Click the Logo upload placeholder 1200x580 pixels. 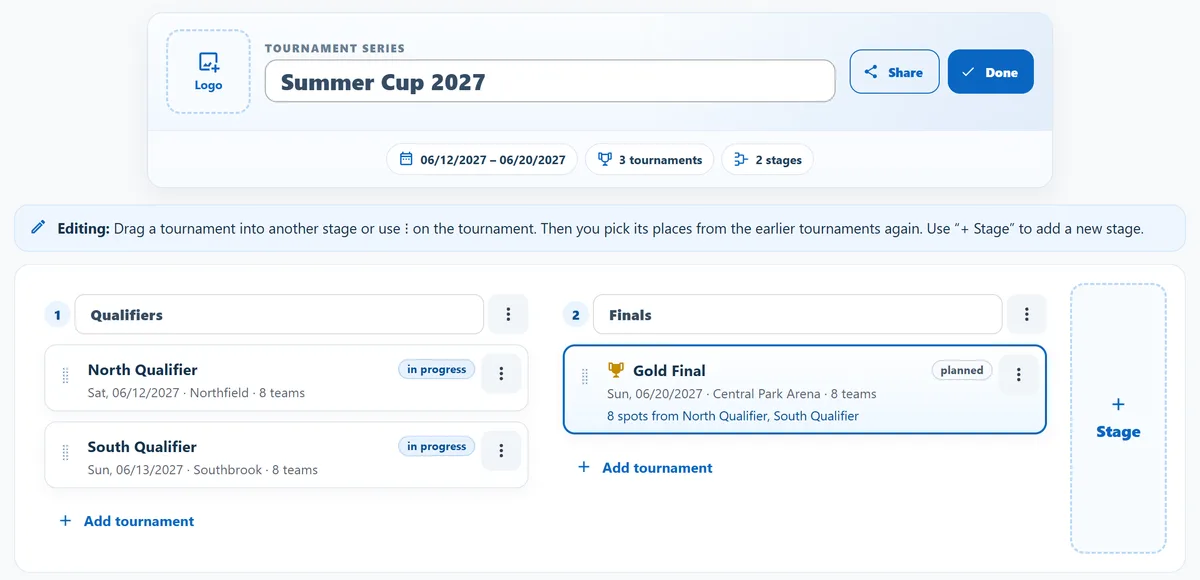tap(208, 71)
